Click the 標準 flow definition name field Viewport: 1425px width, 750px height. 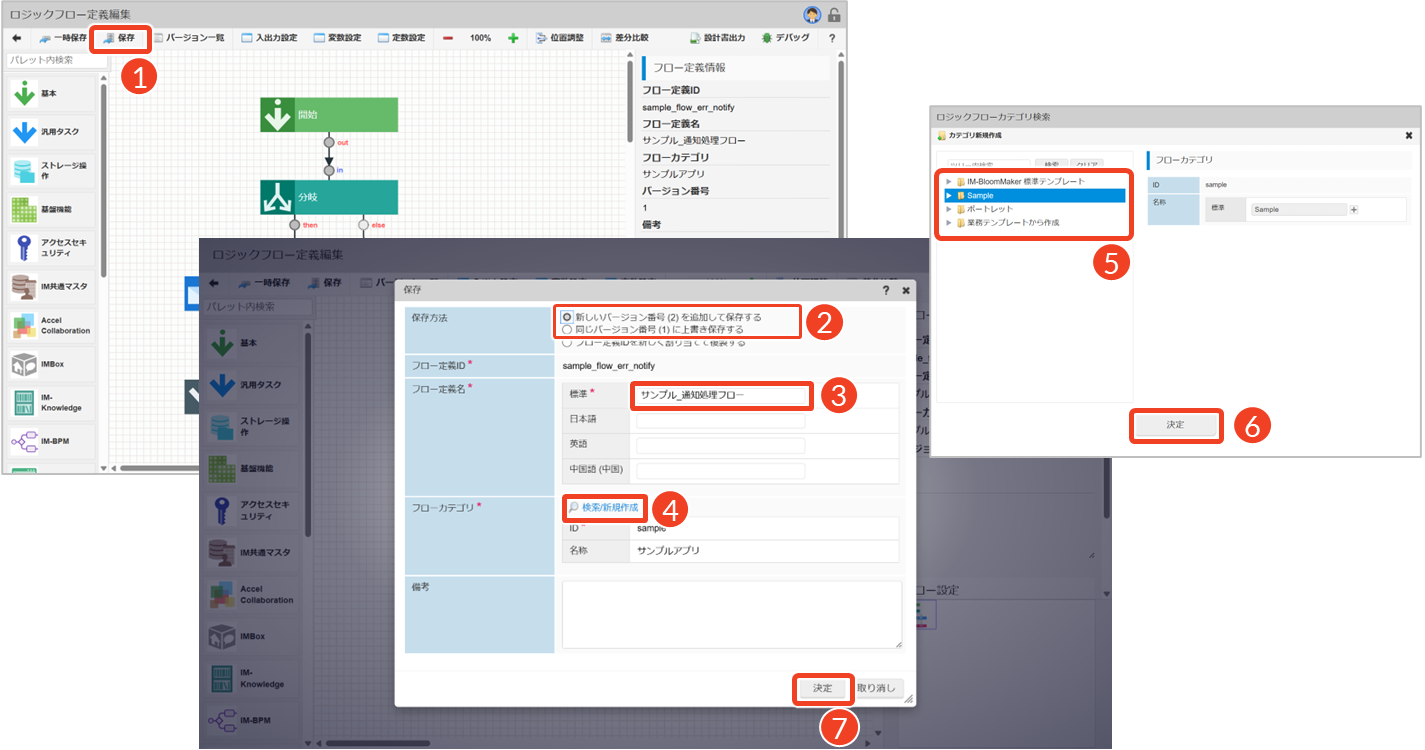pos(721,395)
